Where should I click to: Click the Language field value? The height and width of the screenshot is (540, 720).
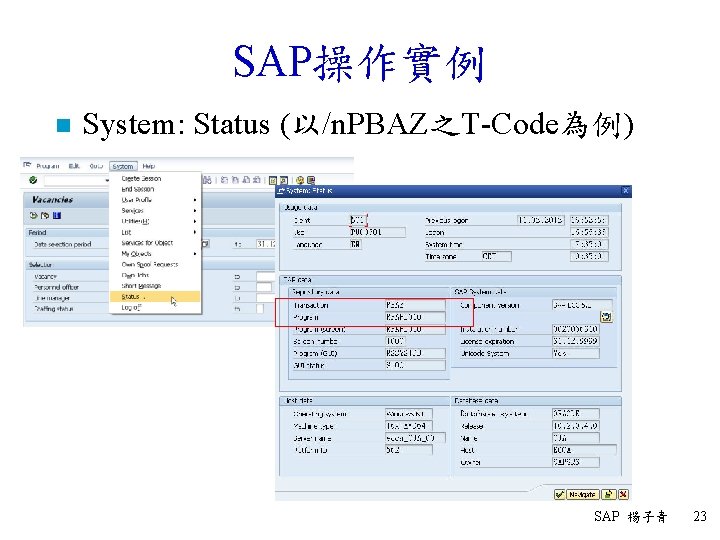[x=355, y=244]
